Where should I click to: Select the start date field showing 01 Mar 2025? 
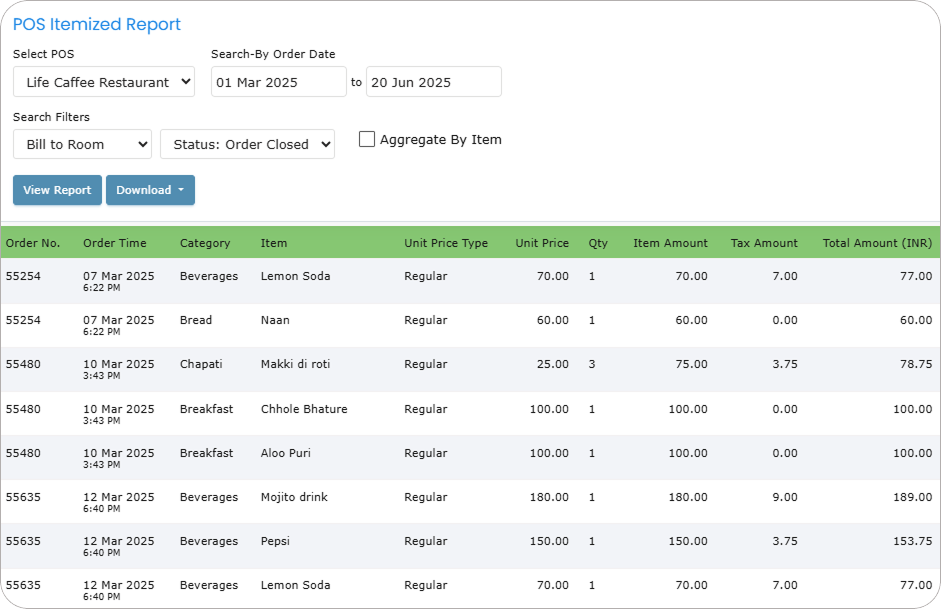[x=278, y=81]
